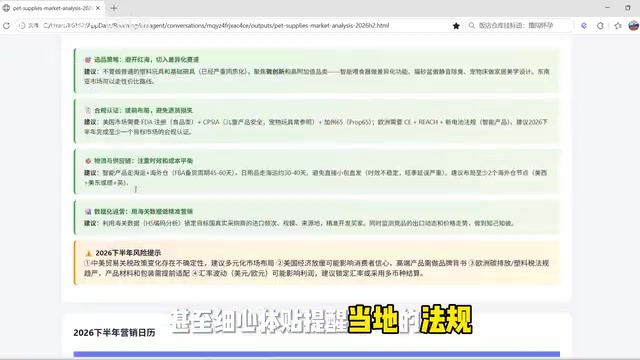Click the magnifier icon in the search box
The width and height of the screenshot is (640, 360).
click(472, 25)
